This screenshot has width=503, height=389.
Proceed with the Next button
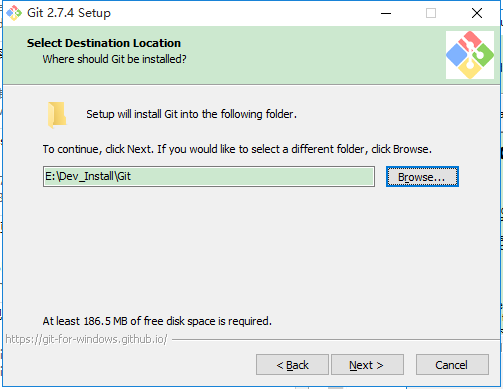click(x=367, y=365)
